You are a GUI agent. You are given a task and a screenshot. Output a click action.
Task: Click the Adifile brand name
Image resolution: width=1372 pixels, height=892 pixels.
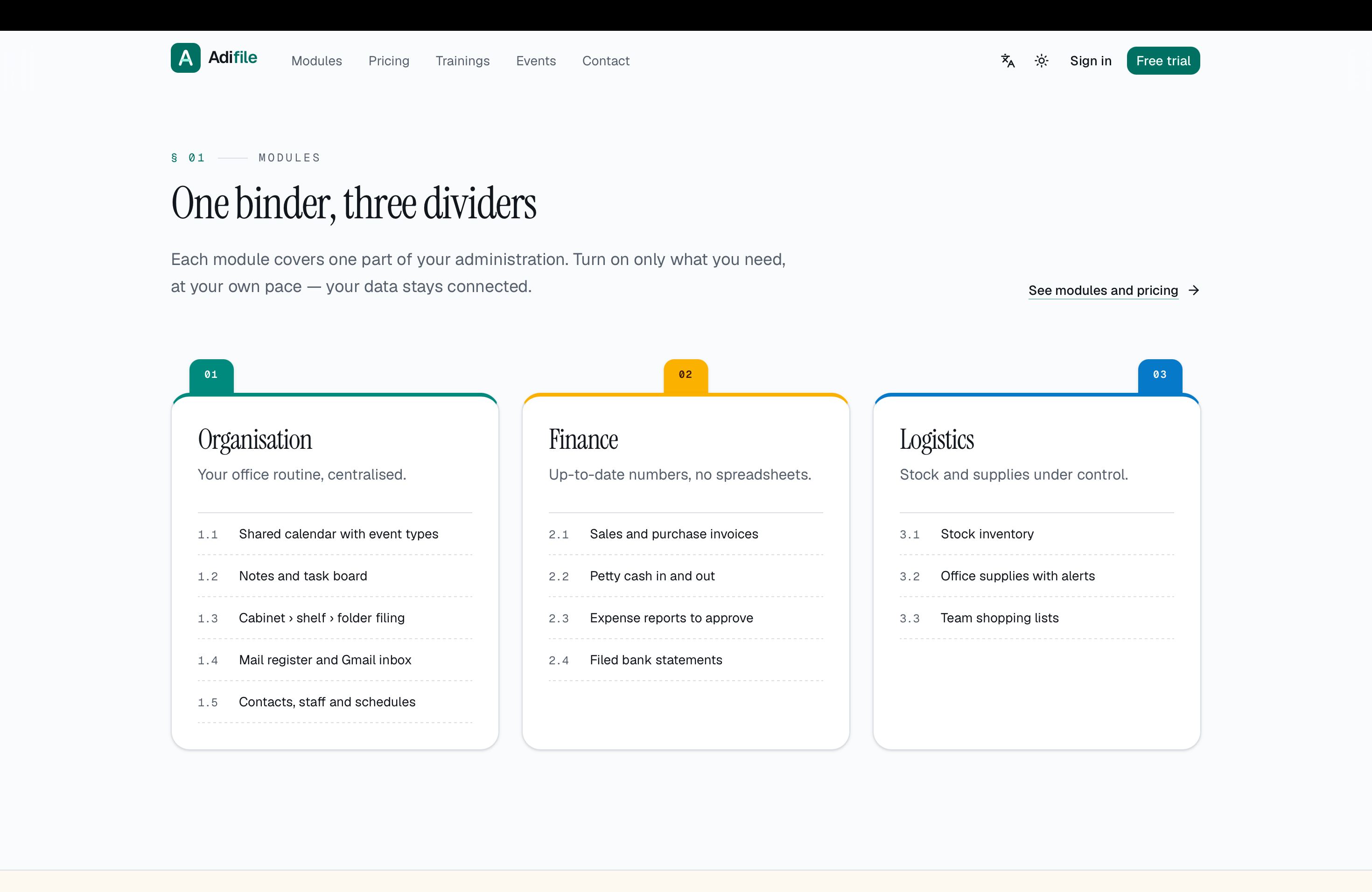pos(232,57)
